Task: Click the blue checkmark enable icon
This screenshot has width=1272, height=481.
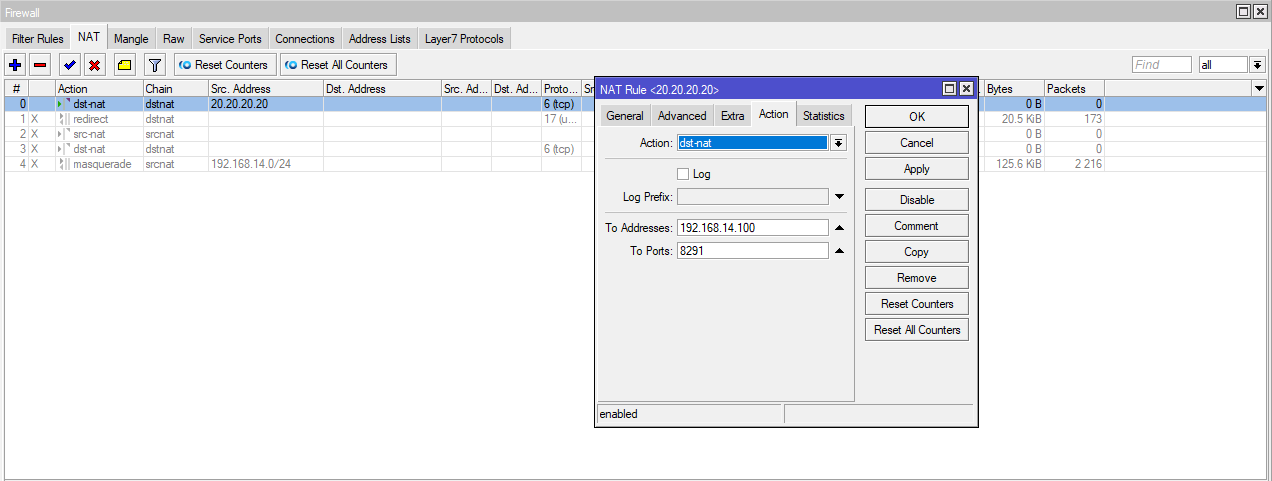Action: 69,65
